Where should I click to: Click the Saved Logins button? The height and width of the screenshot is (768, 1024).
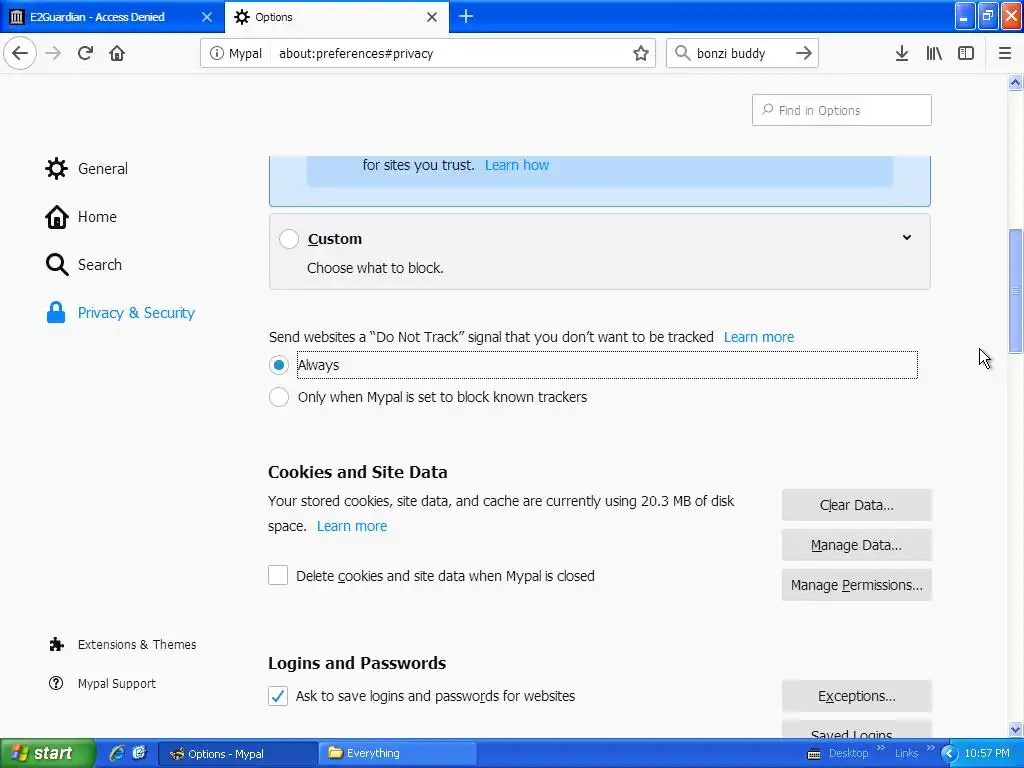[x=856, y=730]
